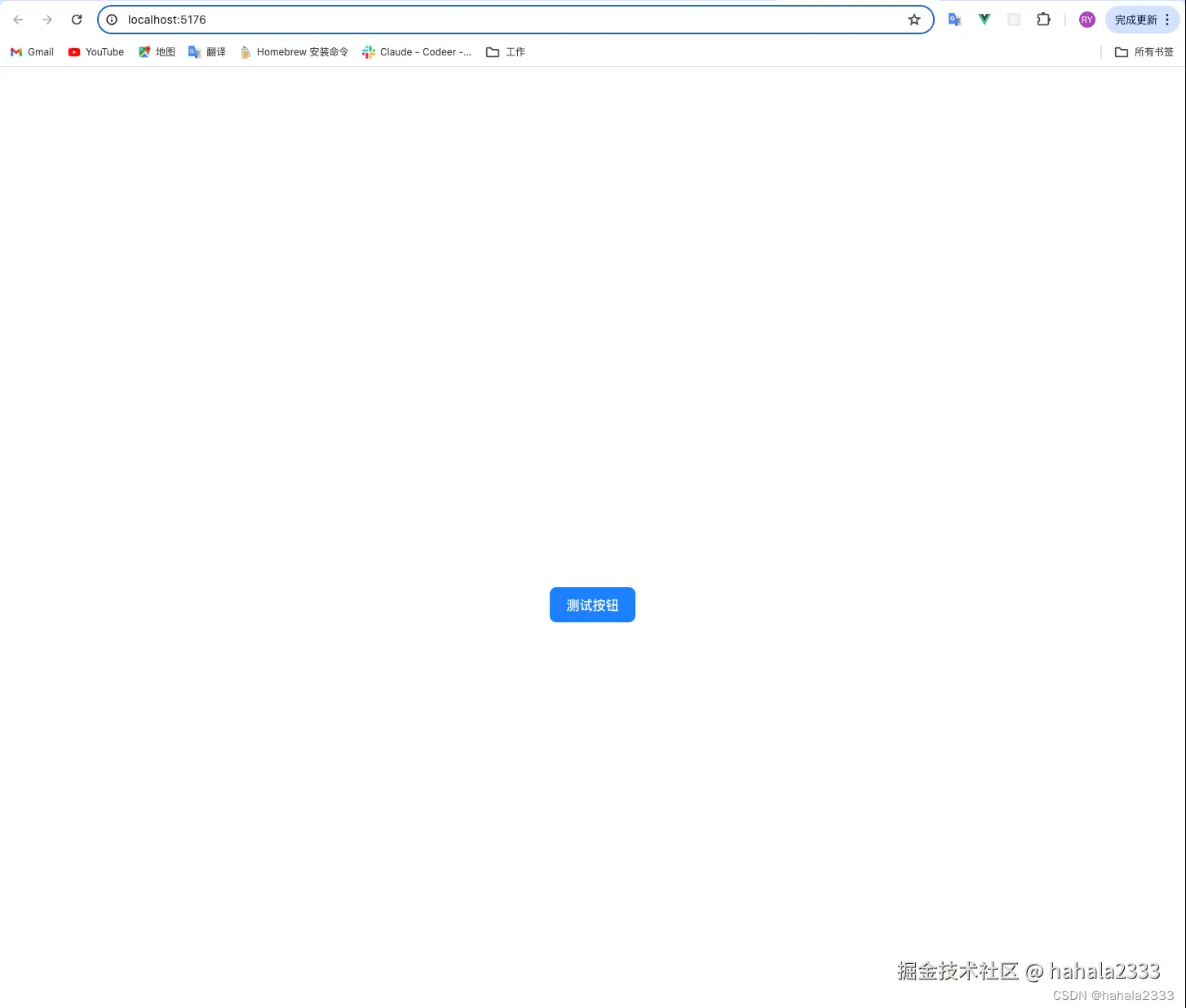This screenshot has height=1008, width=1186.
Task: Open the 地图 bookmark
Action: pos(156,51)
